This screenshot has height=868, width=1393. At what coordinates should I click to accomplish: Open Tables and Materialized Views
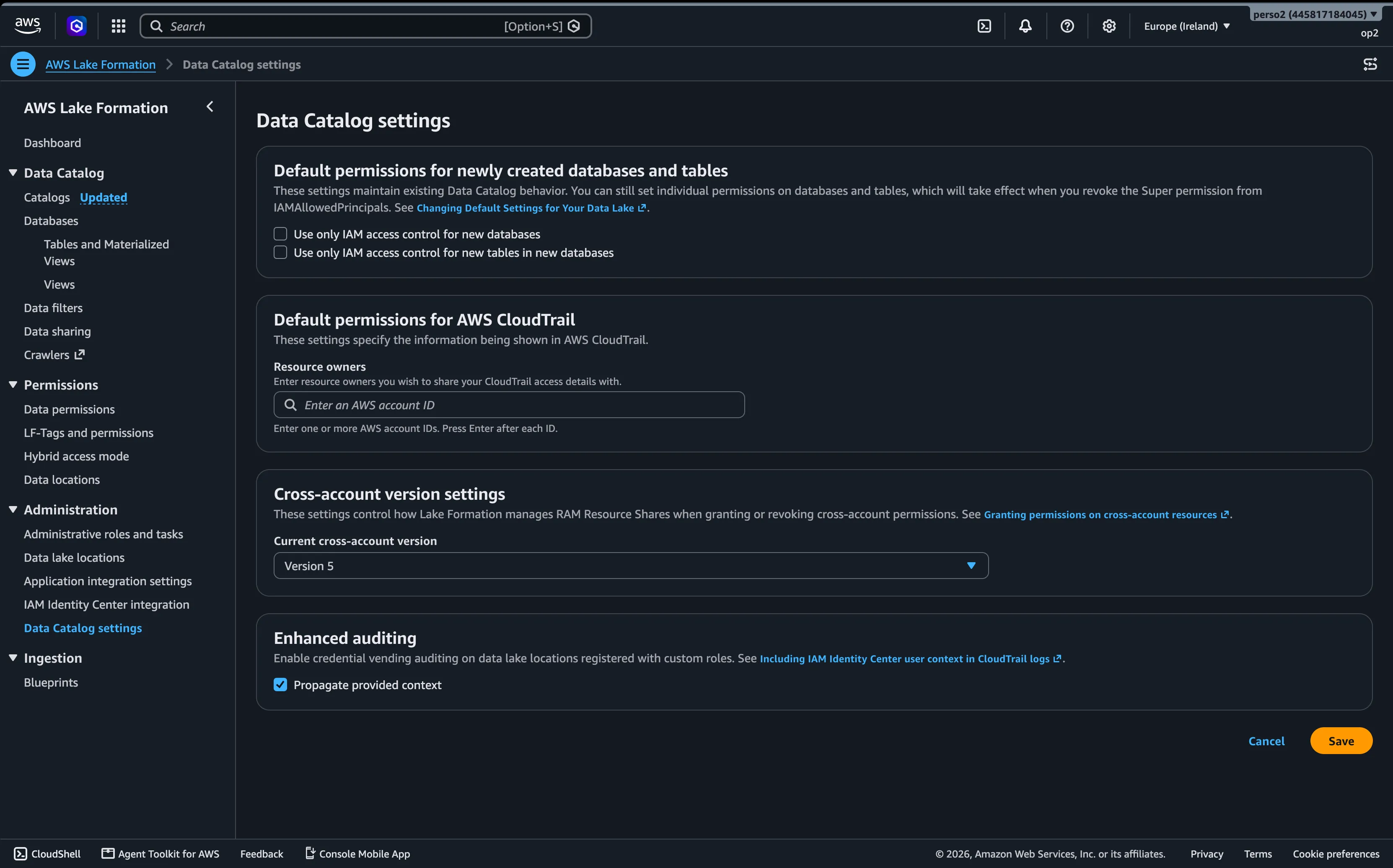pos(106,253)
